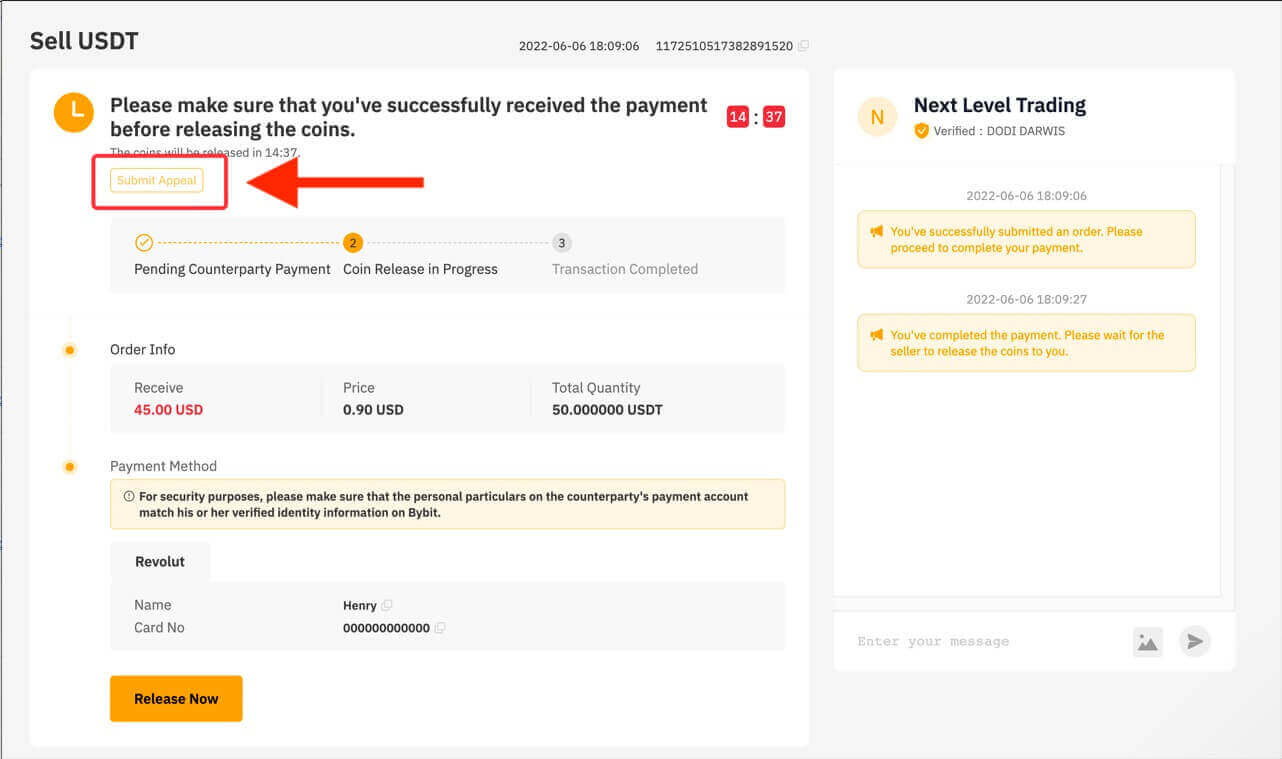Copy the order number using the copy icon

tap(802, 45)
